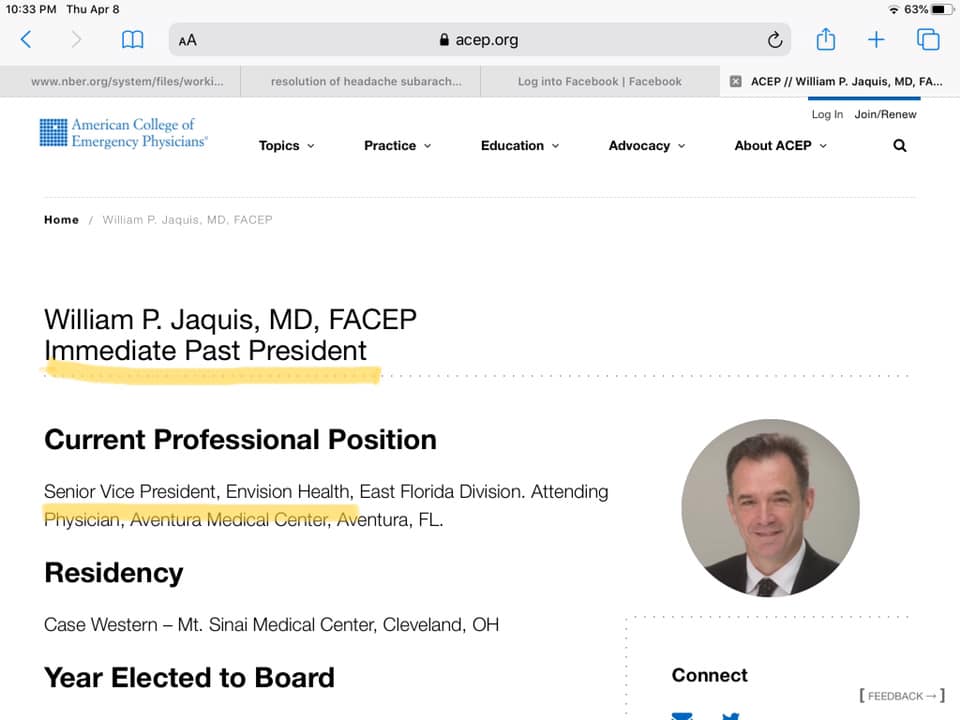The height and width of the screenshot is (720, 960).
Task: Close the ACEP William P. Jaquis tab
Action: [735, 82]
